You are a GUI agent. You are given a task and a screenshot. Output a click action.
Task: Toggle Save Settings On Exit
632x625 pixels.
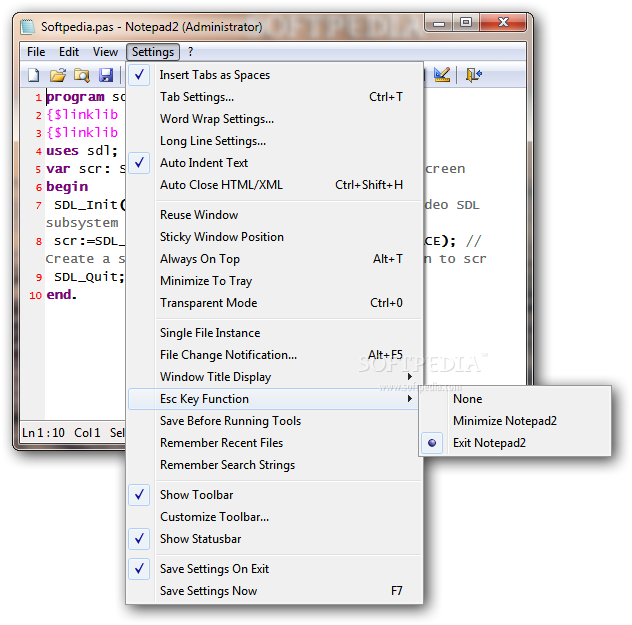[x=275, y=569]
